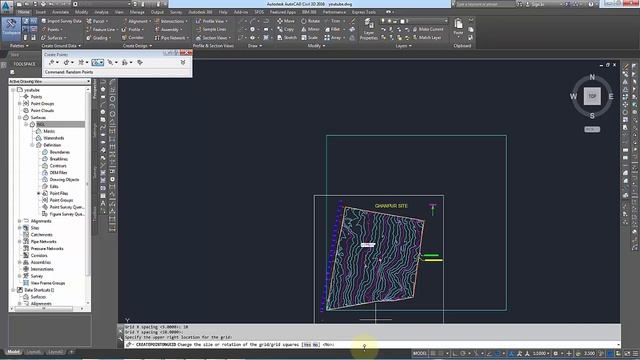
Task: Click Import Survey Data button
Action: [x=61, y=21]
